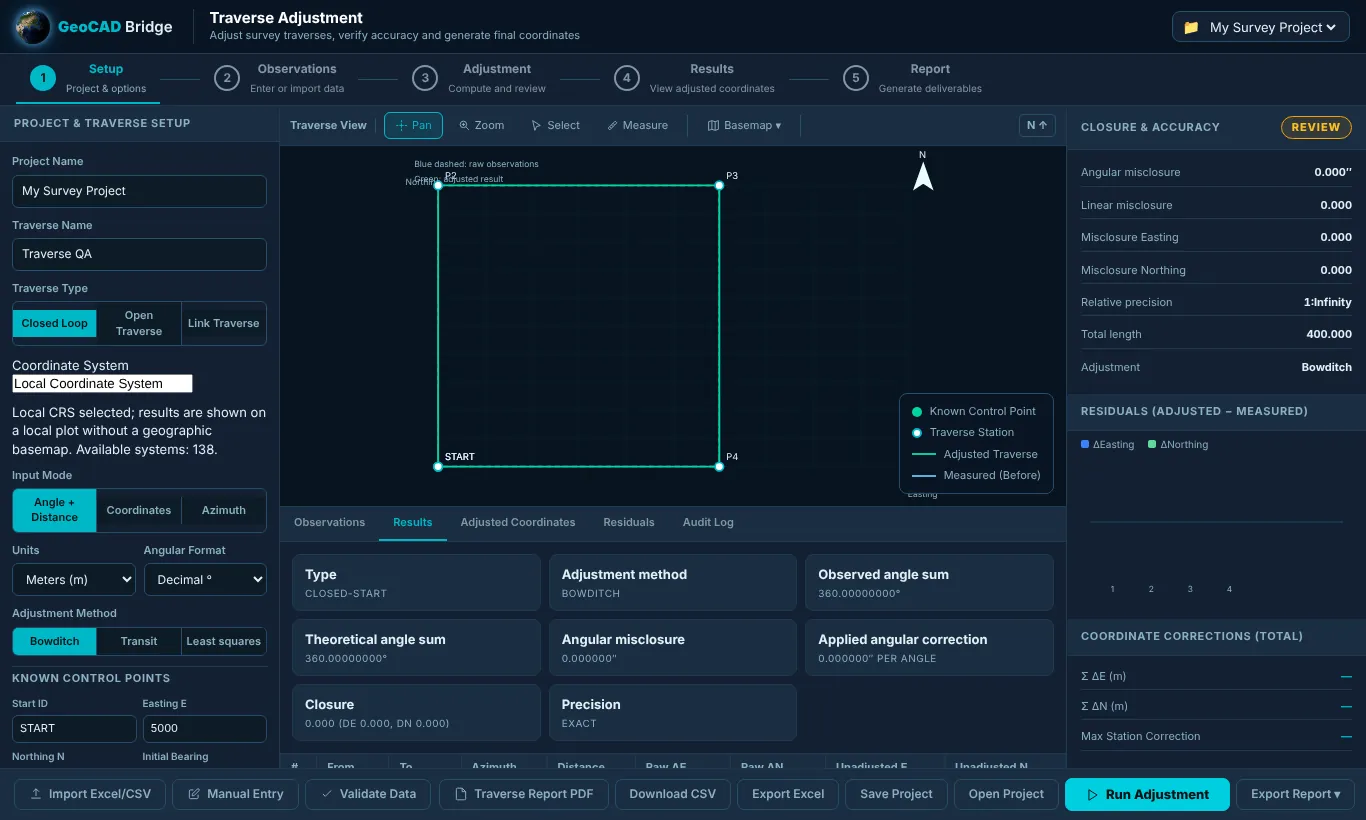1366x820 pixels.
Task: Switch to the Audit Log tab
Action: (x=708, y=522)
